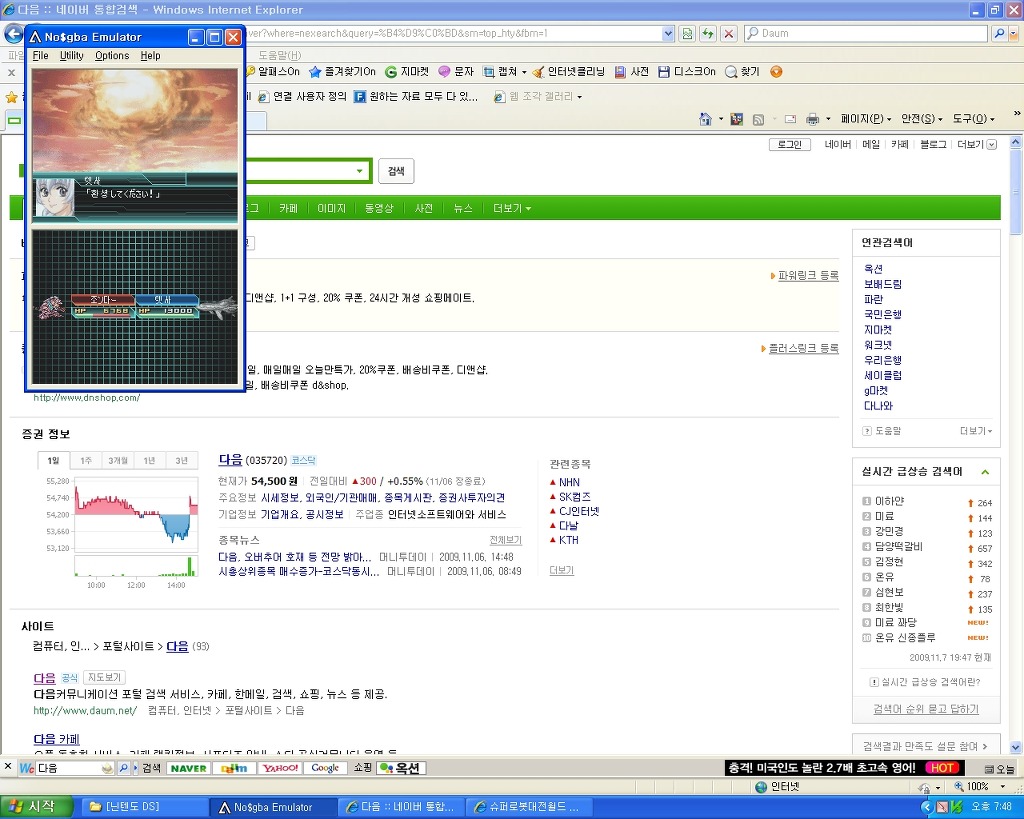Click the Google button in bottom search toolbar
The image size is (1024, 819).
tap(325, 768)
